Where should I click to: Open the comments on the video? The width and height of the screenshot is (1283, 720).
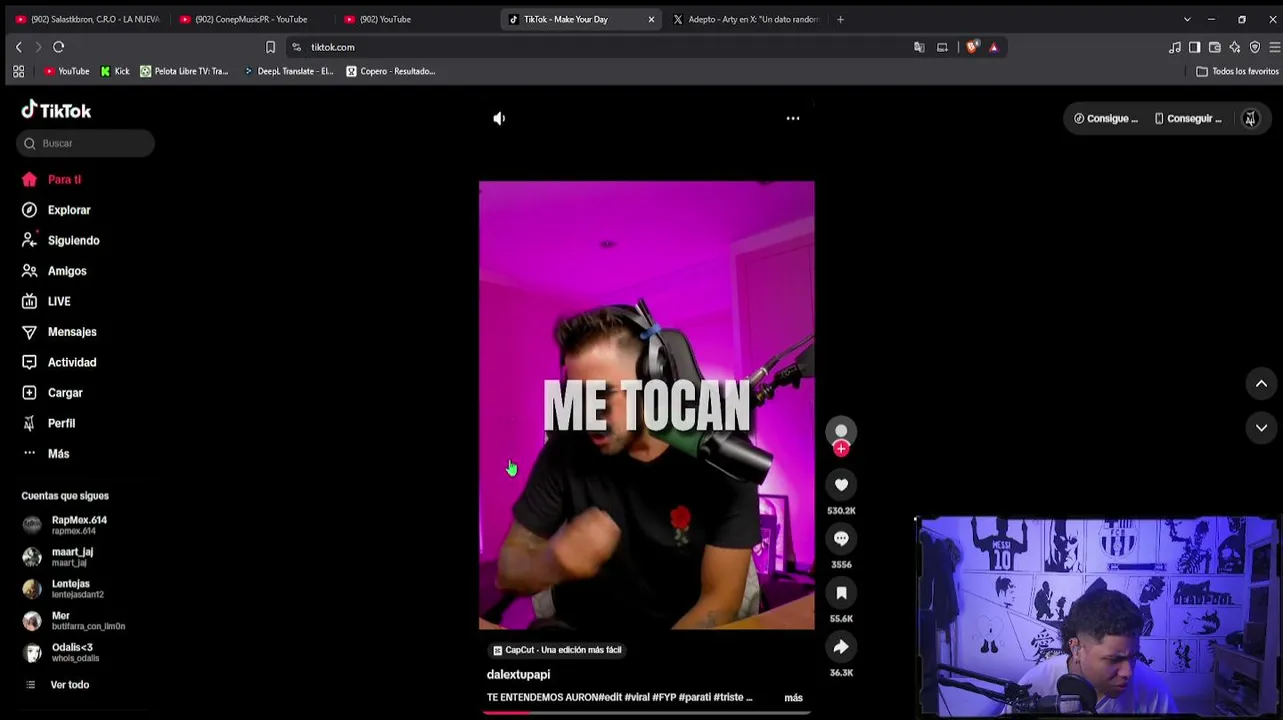pyautogui.click(x=841, y=539)
